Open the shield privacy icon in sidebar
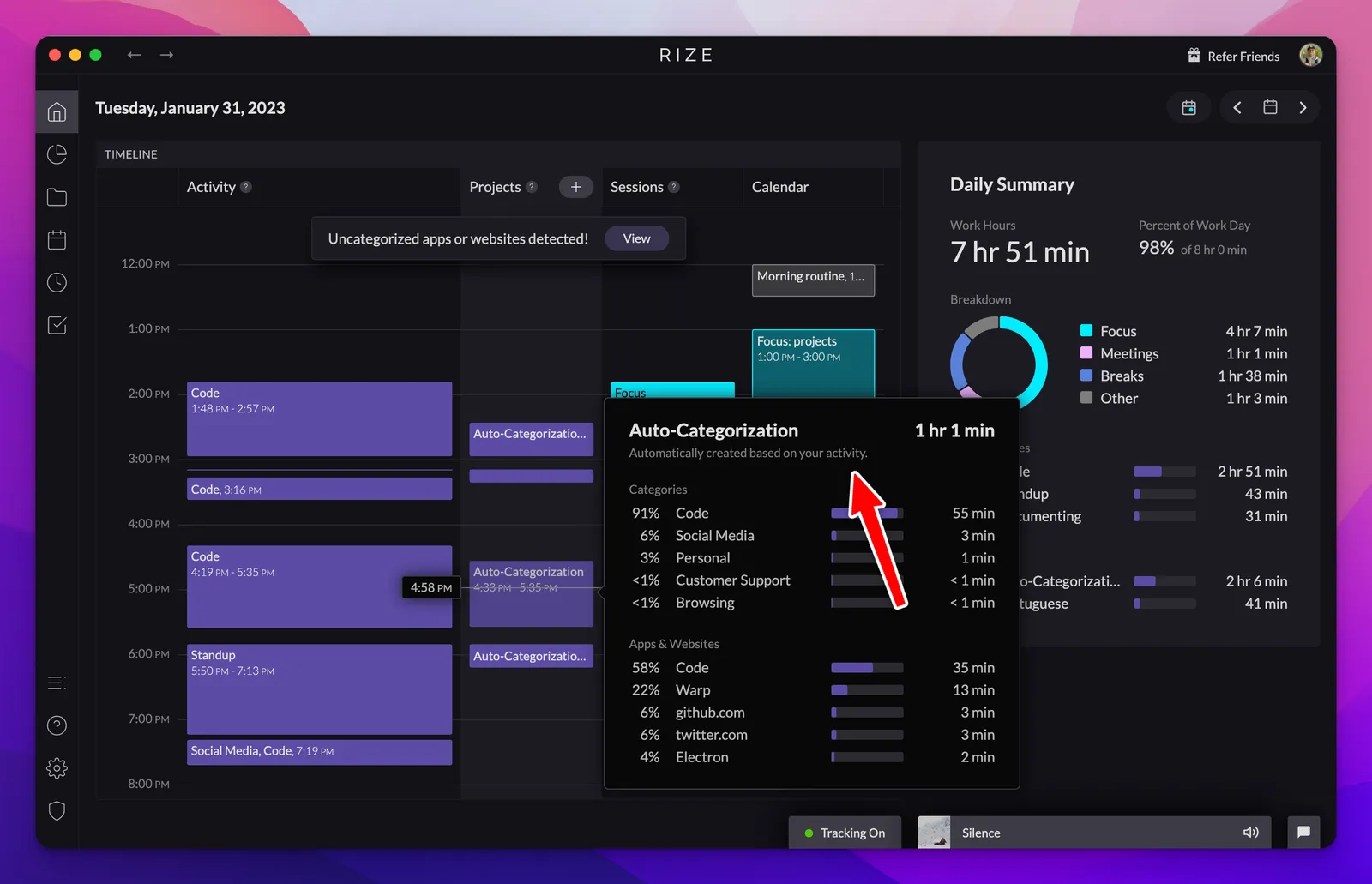1372x884 pixels. tap(57, 810)
